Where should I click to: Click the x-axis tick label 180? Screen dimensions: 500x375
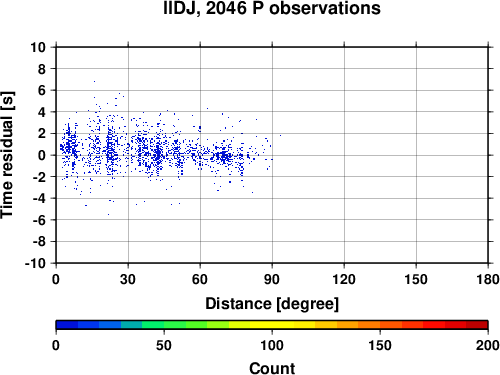pos(488,279)
